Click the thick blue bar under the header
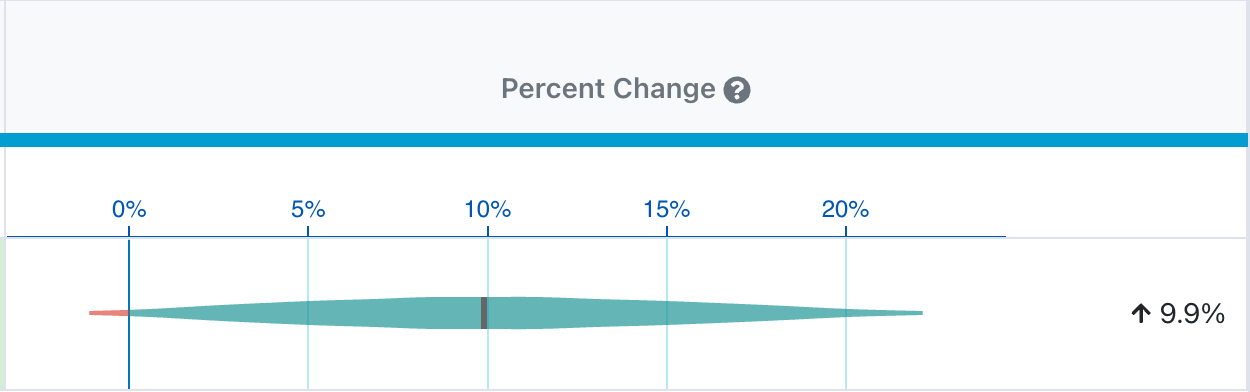 625,140
